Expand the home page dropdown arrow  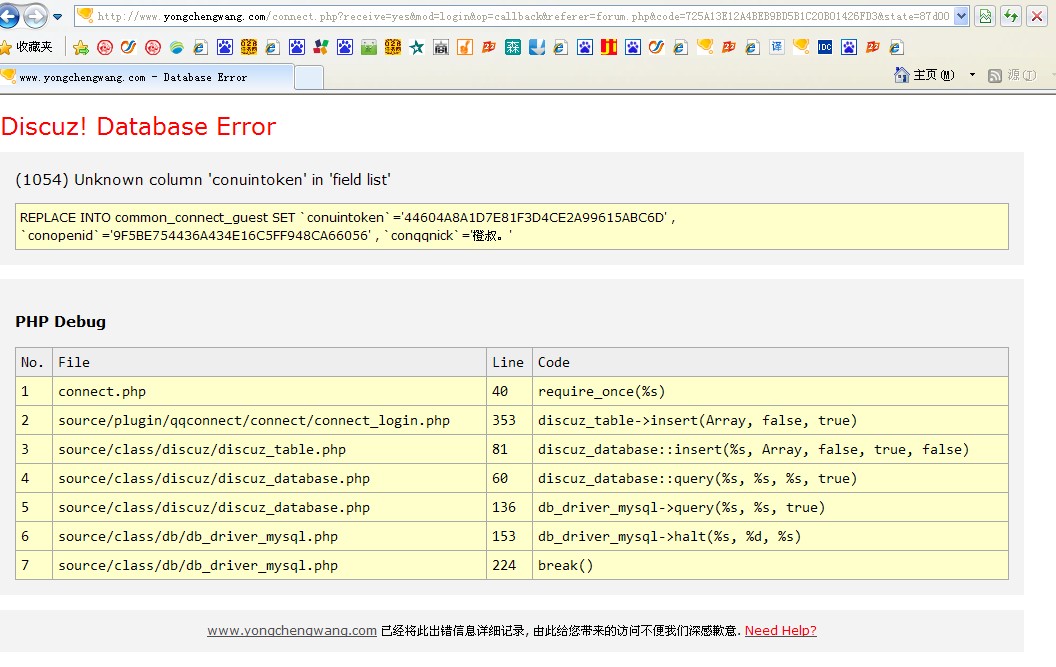tap(972, 76)
